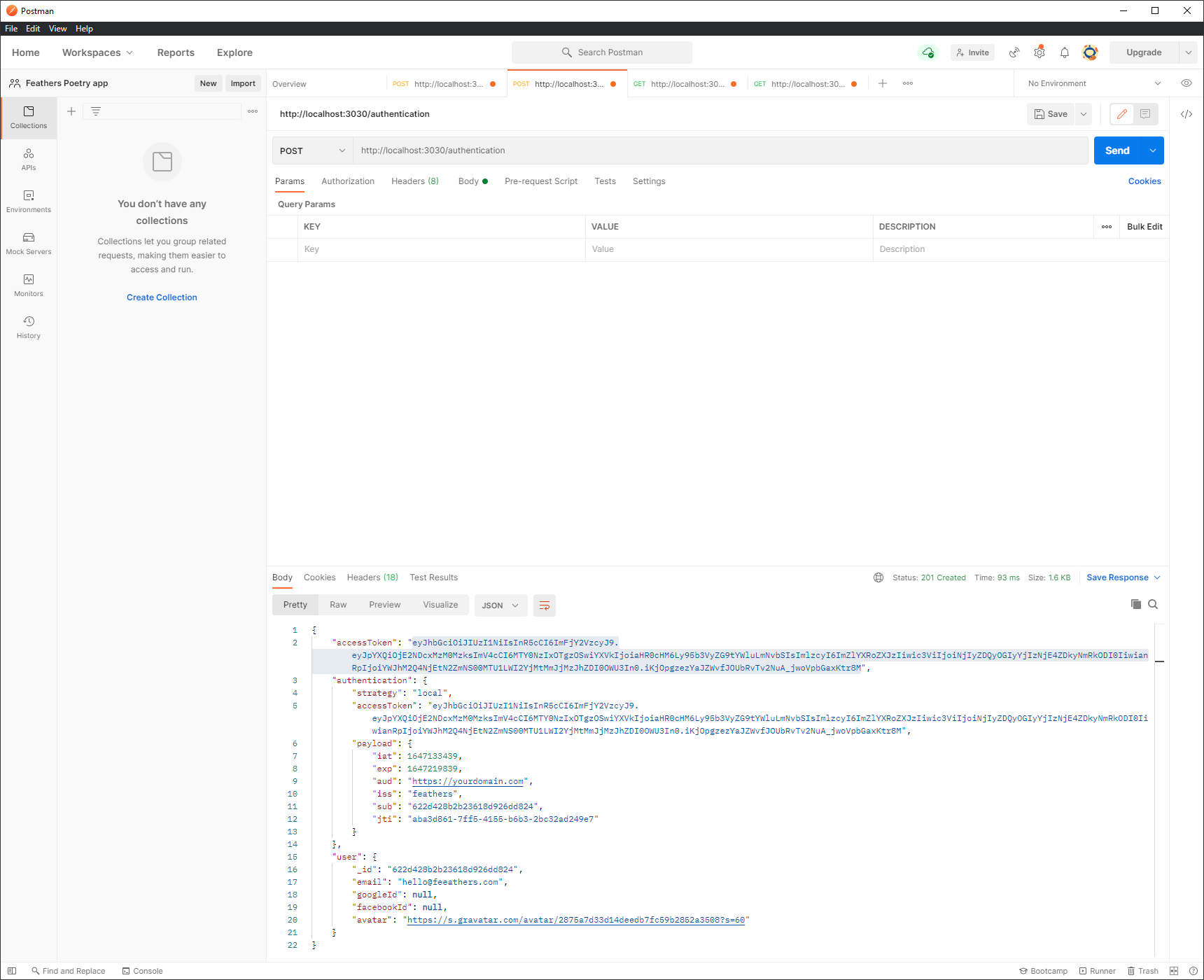Toggle line wrap in response body
The height and width of the screenshot is (980, 1204).
click(x=545, y=605)
